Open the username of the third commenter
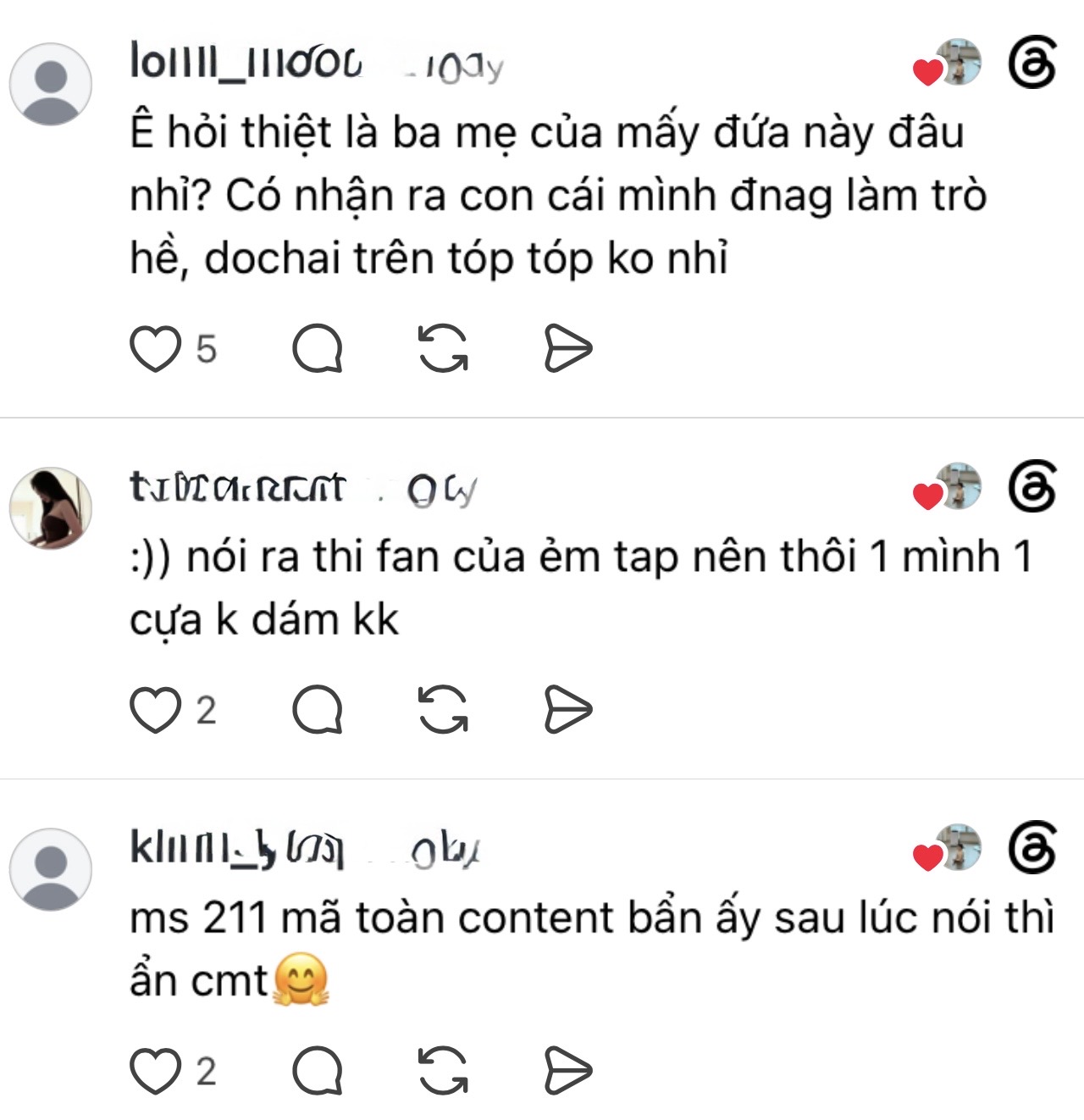The height and width of the screenshot is (1120, 1084). (x=237, y=848)
